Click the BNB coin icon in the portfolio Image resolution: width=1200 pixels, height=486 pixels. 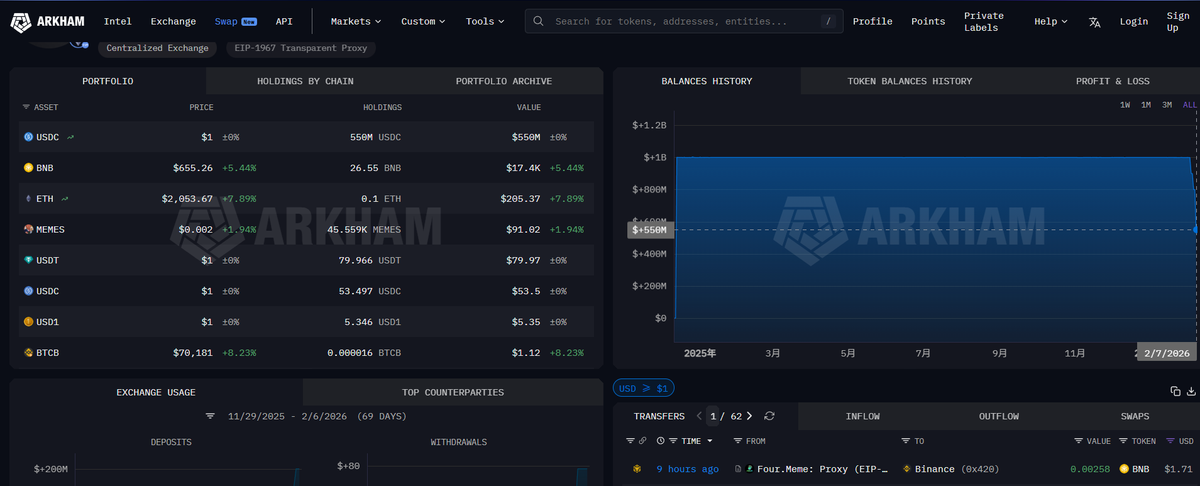coord(28,168)
